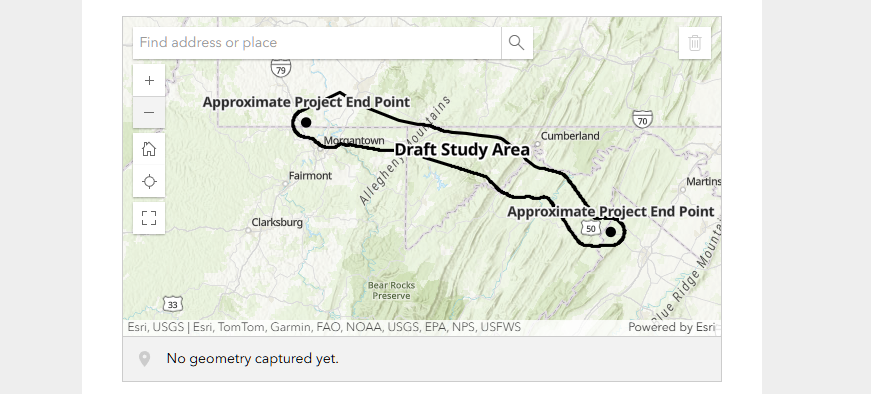The width and height of the screenshot is (871, 394).
Task: Click the magnifying glass search button
Action: [517, 43]
